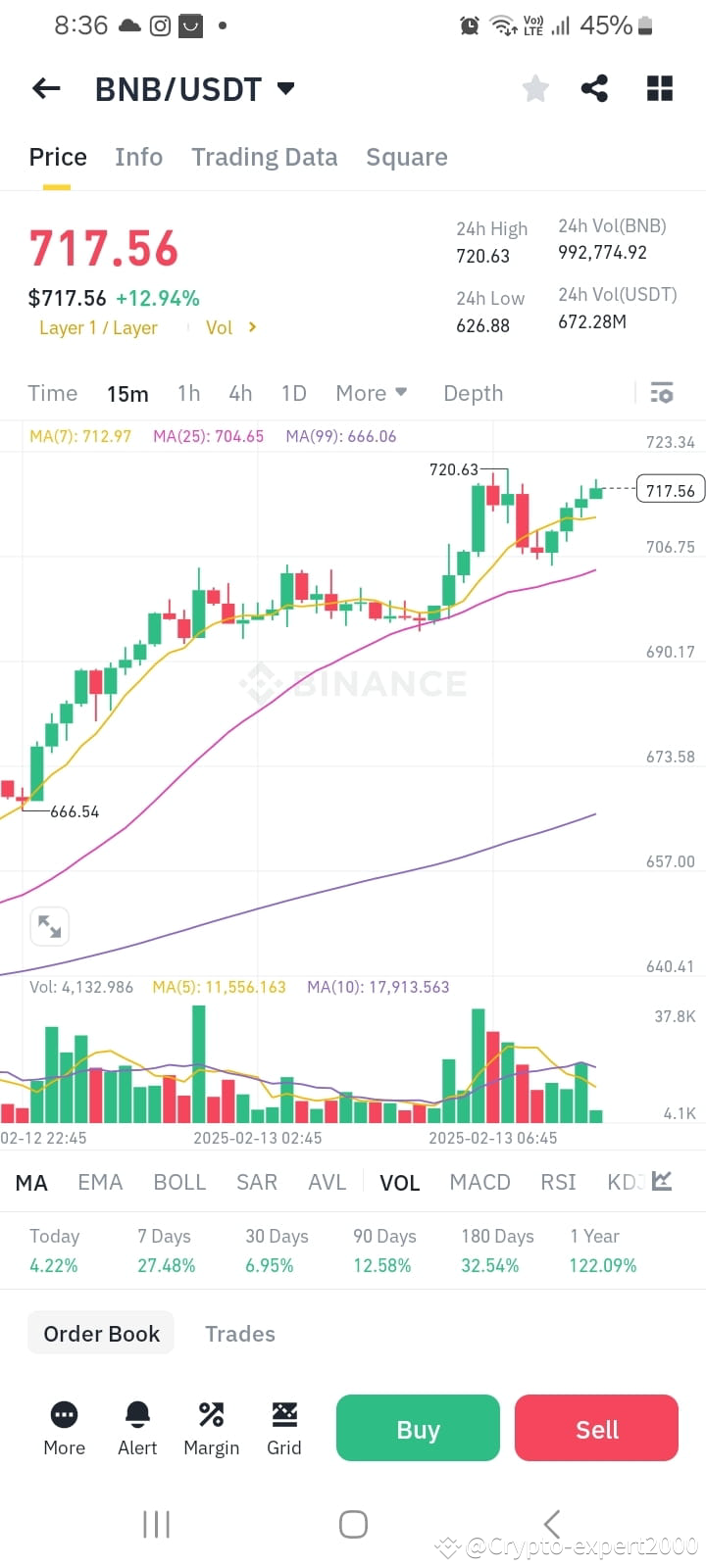Open the share icon
706x1568 pixels.
click(x=595, y=88)
